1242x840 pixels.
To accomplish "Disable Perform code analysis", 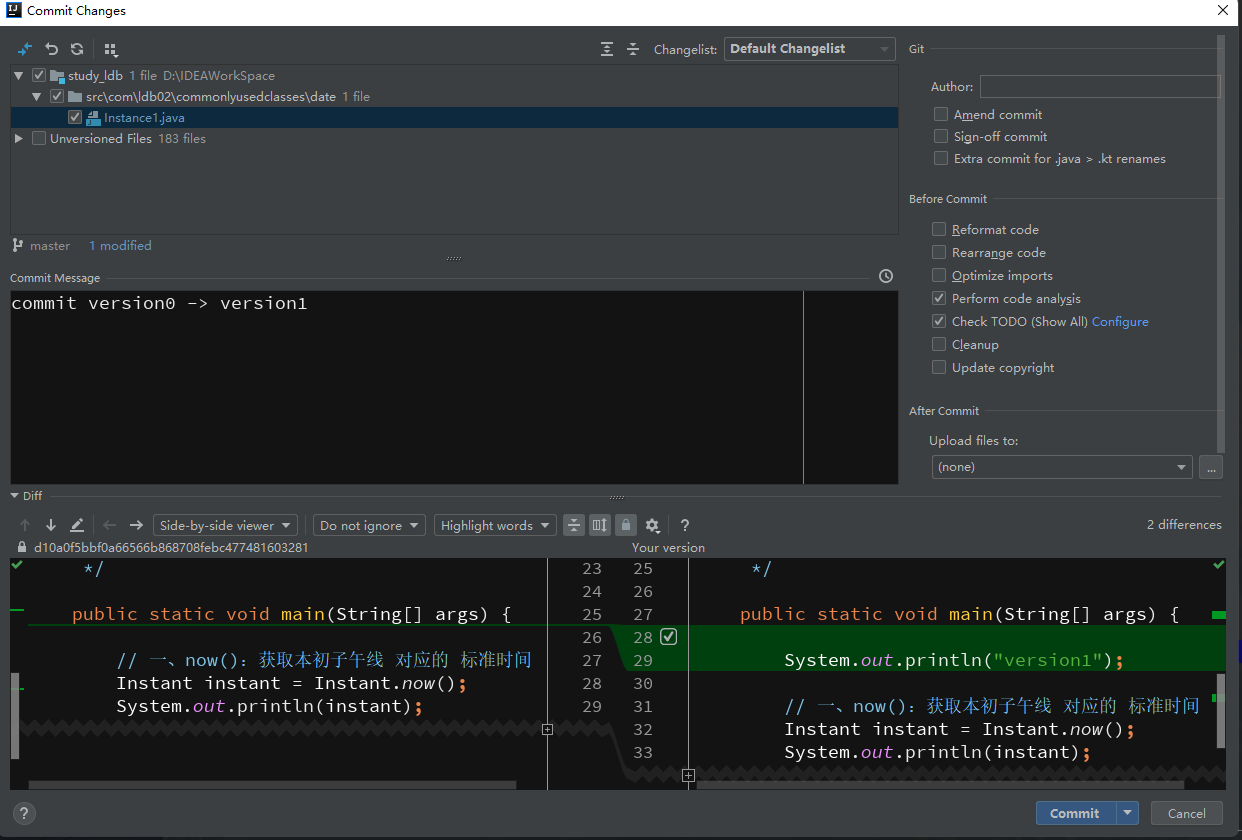I will 939,298.
